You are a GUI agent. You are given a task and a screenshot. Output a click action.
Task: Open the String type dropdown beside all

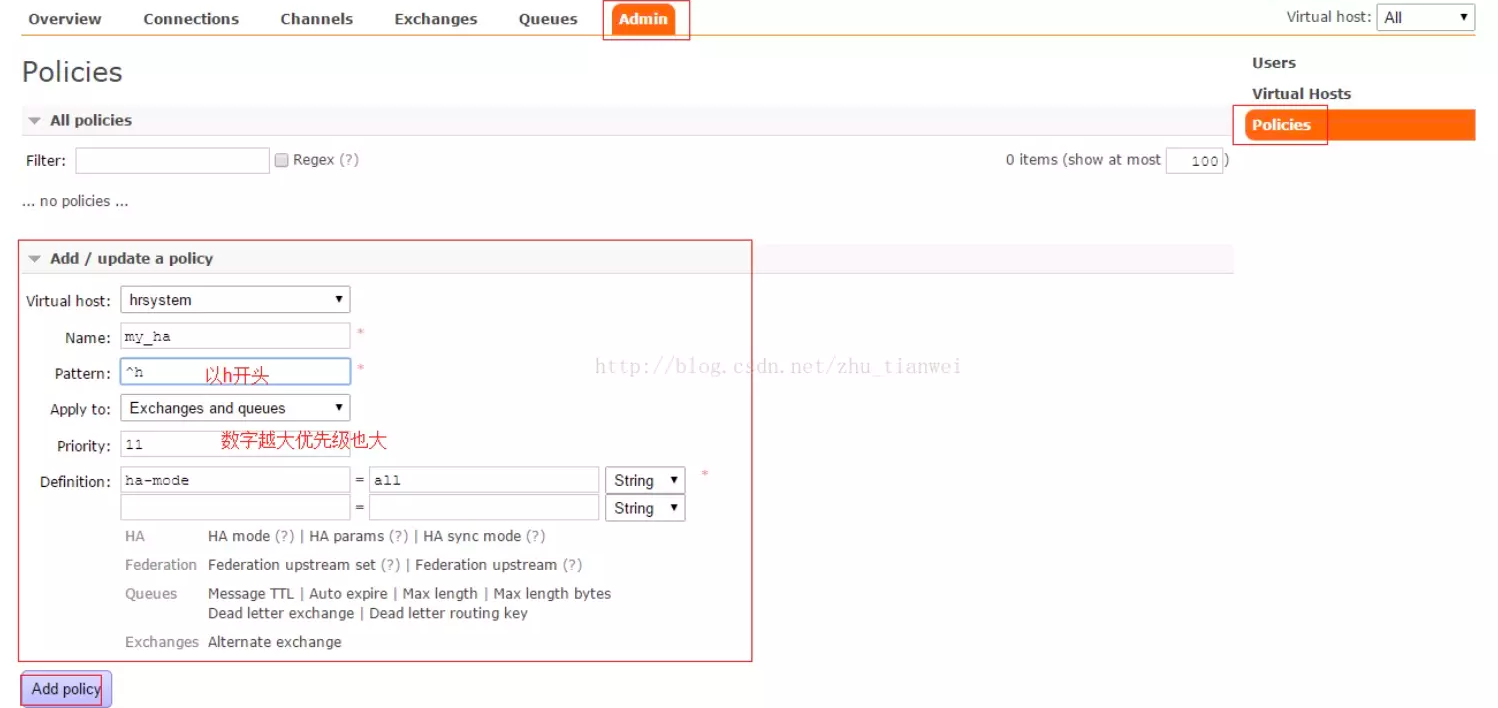point(645,480)
